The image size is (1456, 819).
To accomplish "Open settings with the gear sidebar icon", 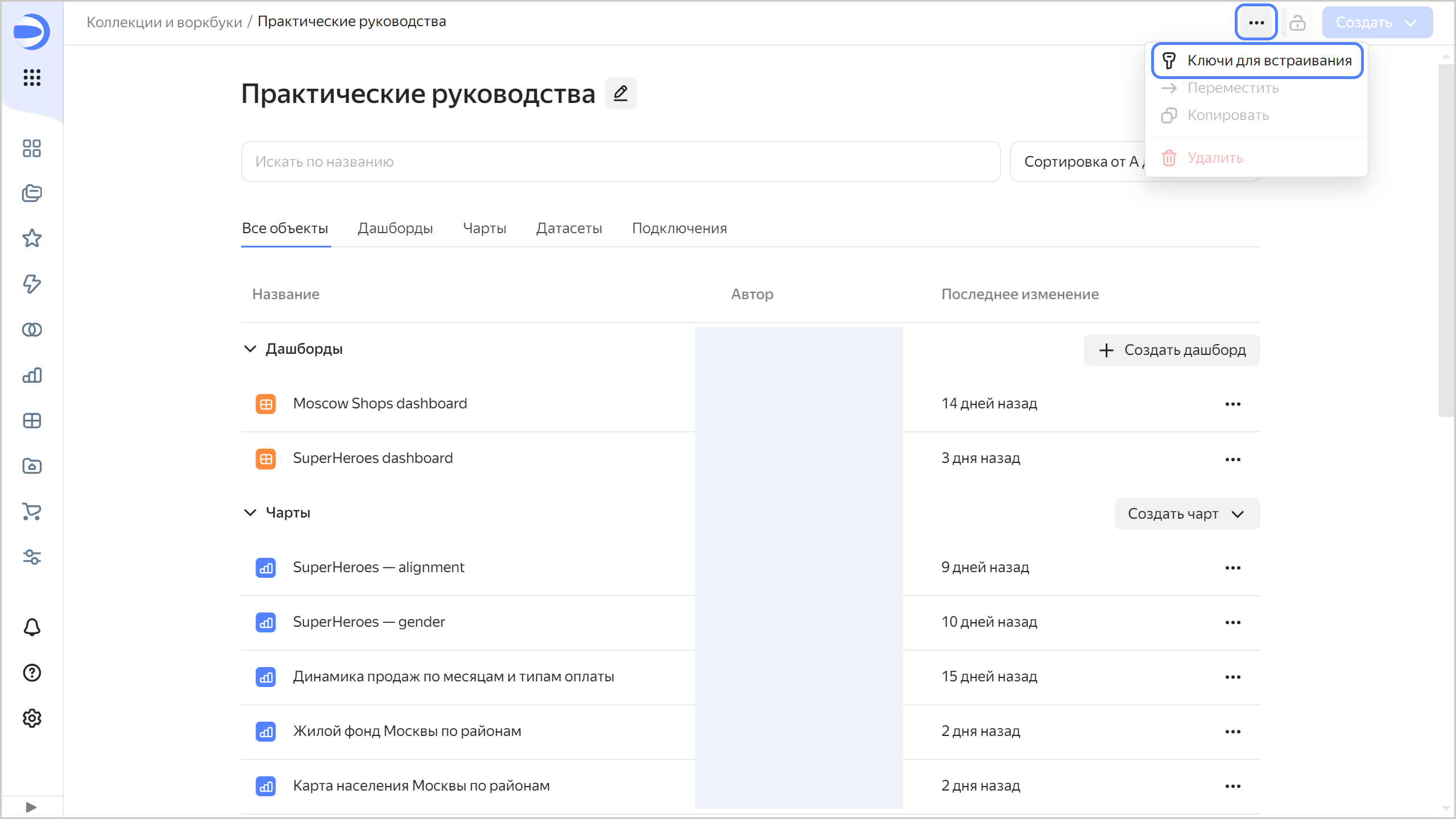I will (x=32, y=718).
